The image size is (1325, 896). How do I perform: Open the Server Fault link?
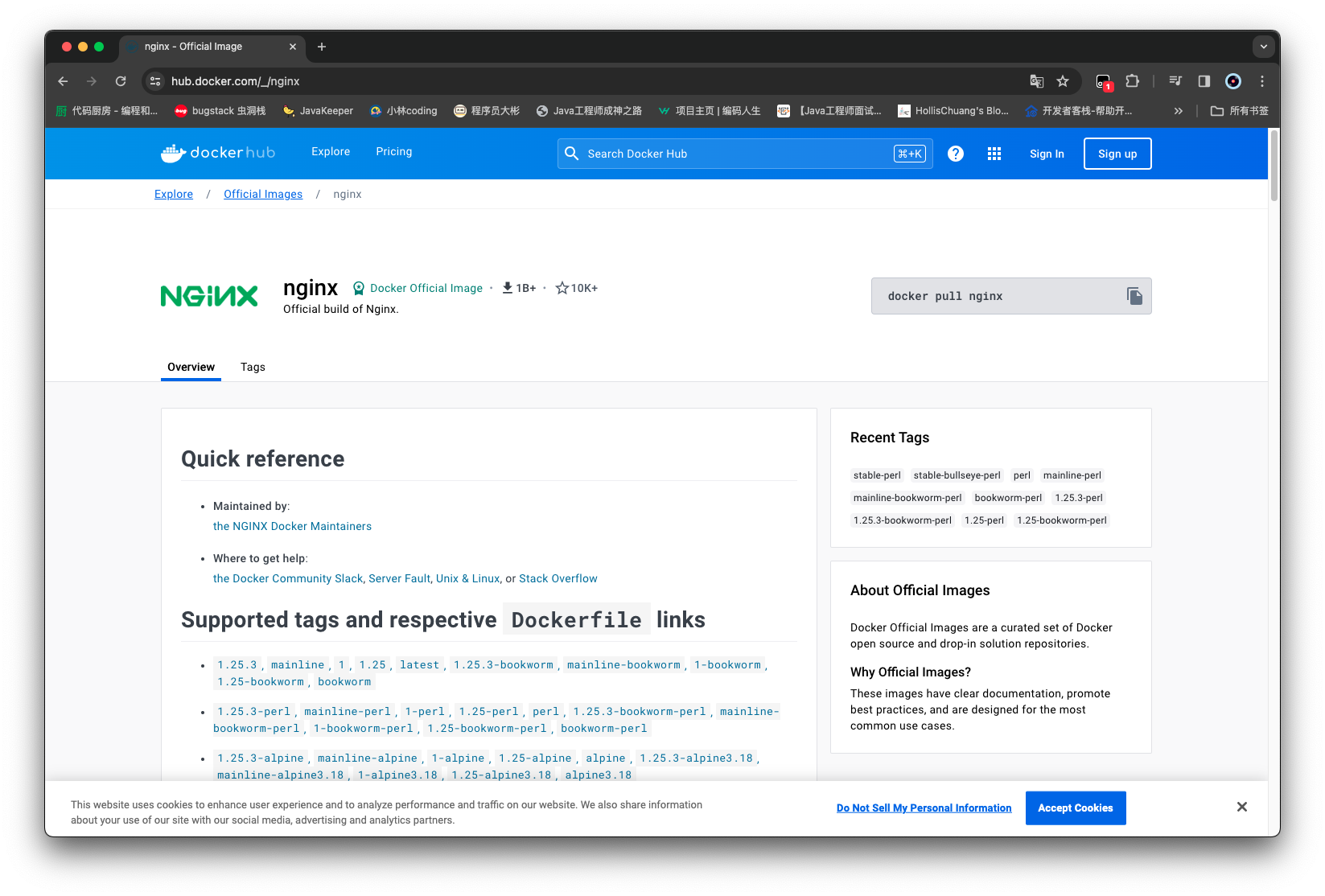click(400, 578)
